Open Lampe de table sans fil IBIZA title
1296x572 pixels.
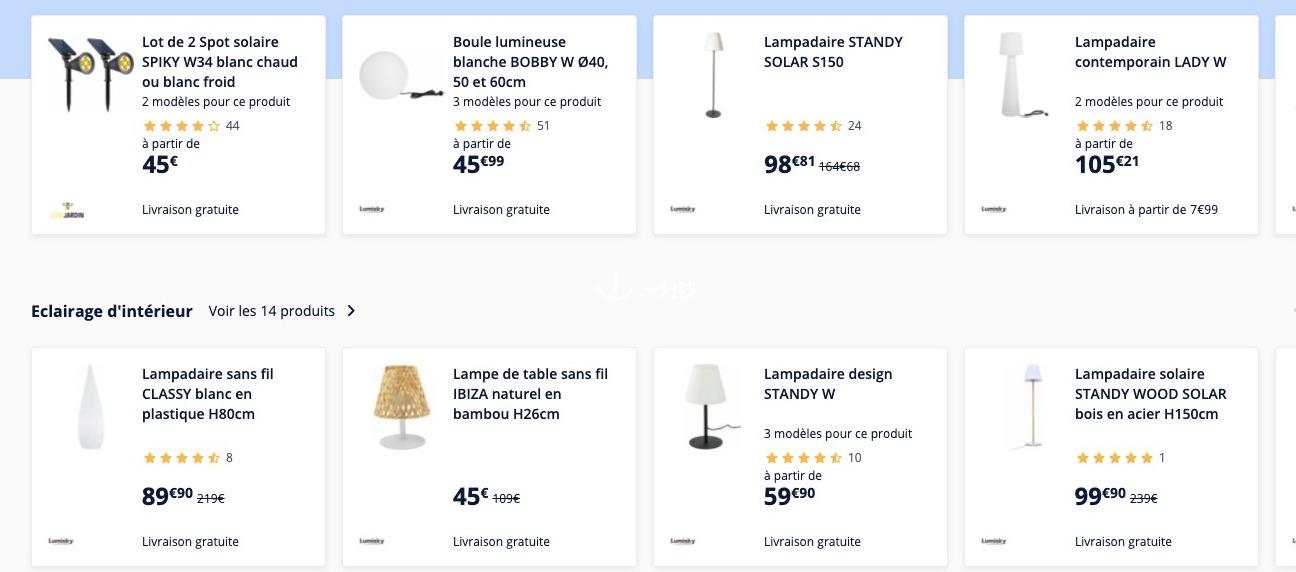point(530,394)
